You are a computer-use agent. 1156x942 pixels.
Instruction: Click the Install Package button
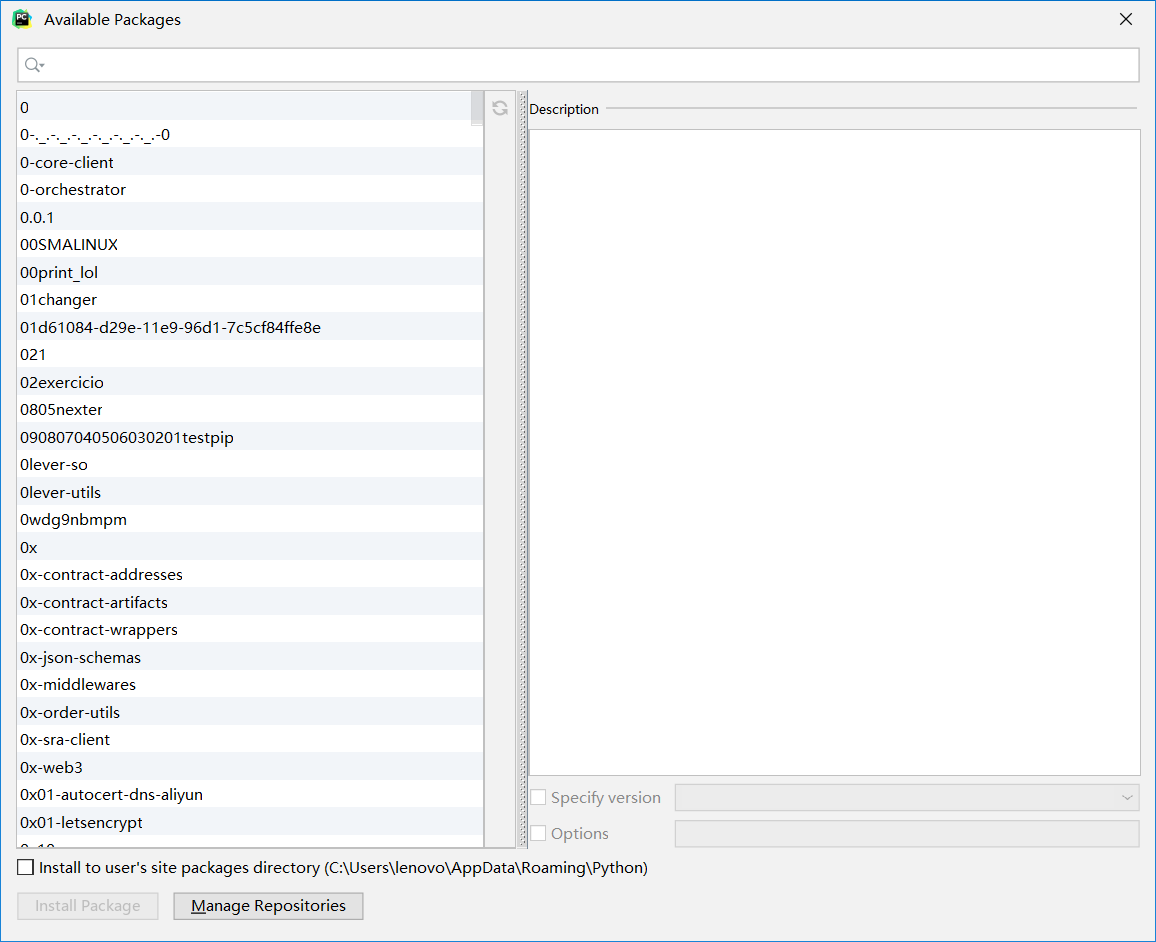(x=87, y=906)
